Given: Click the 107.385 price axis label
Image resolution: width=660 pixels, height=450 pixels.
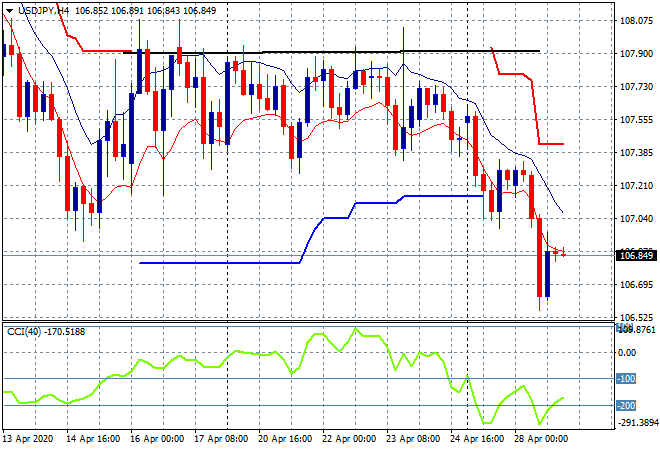Looking at the screenshot, I should pyautogui.click(x=636, y=153).
